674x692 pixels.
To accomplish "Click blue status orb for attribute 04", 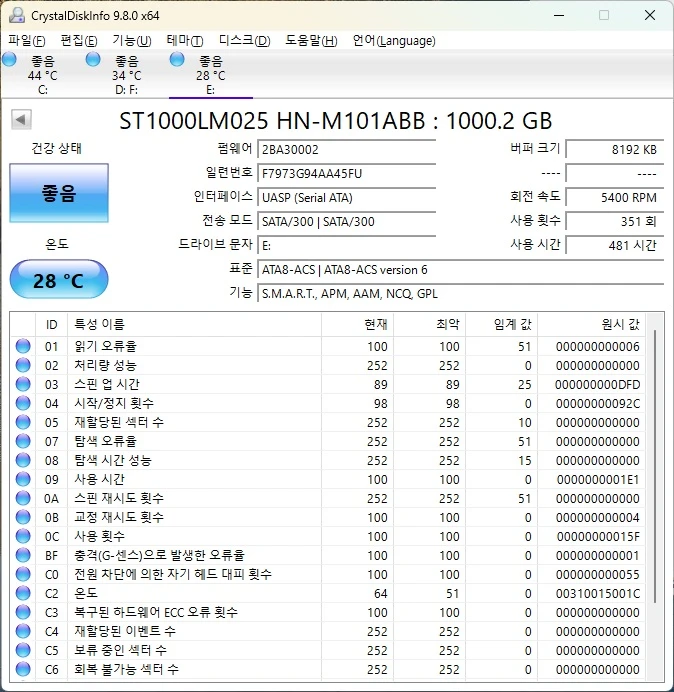I will (23, 403).
